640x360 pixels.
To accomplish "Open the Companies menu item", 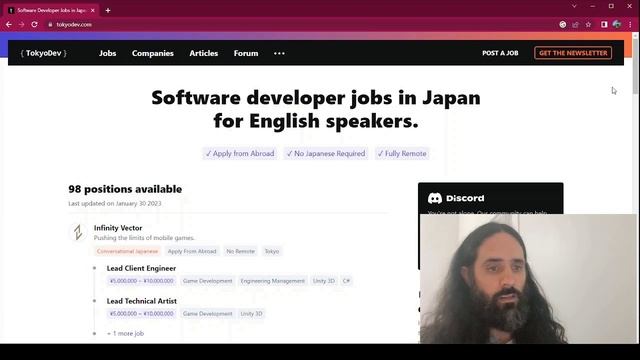I will pos(153,53).
